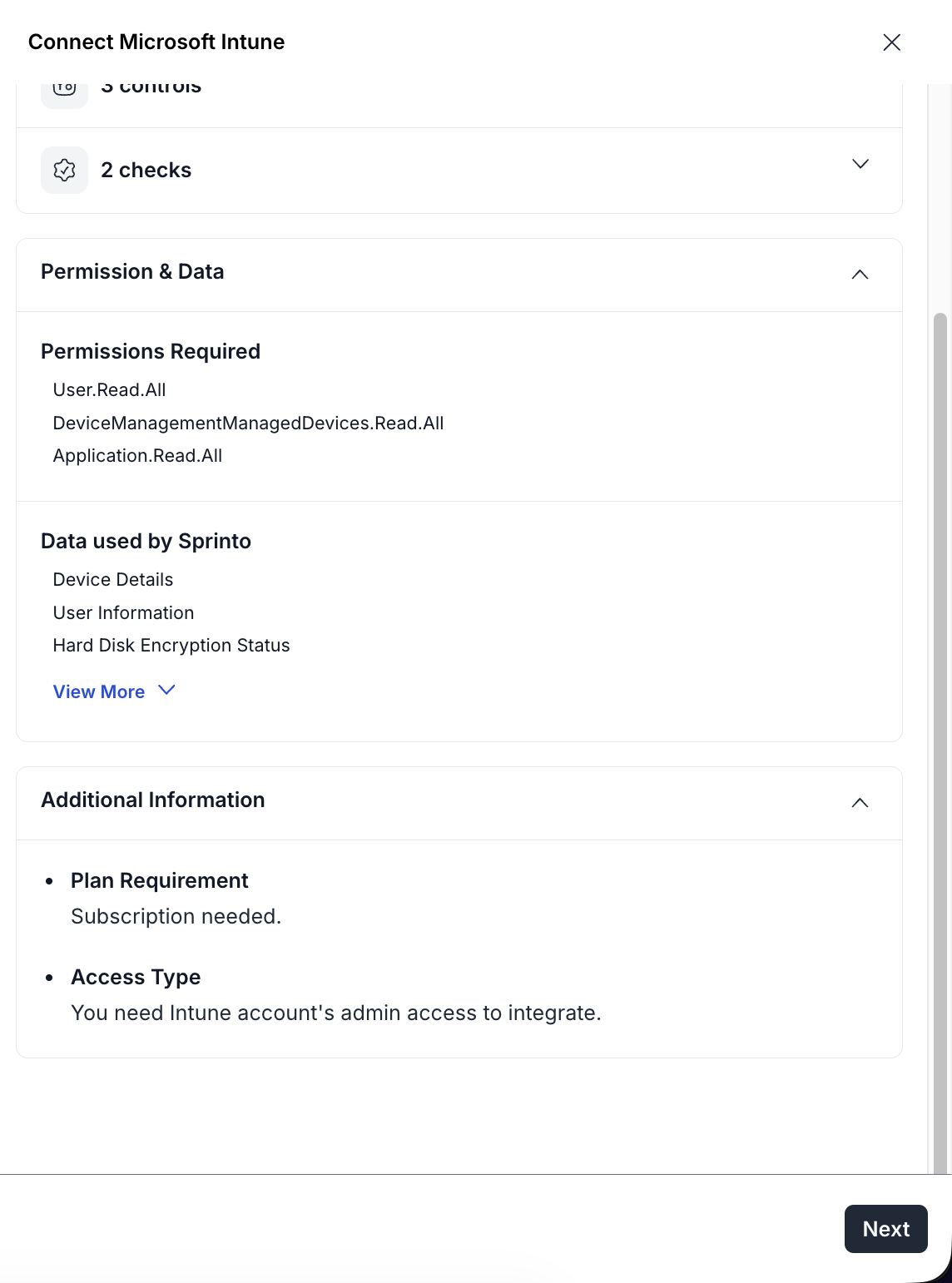Viewport: 952px width, 1283px height.
Task: Click the vertical scrollbar thumb
Action: click(940, 741)
